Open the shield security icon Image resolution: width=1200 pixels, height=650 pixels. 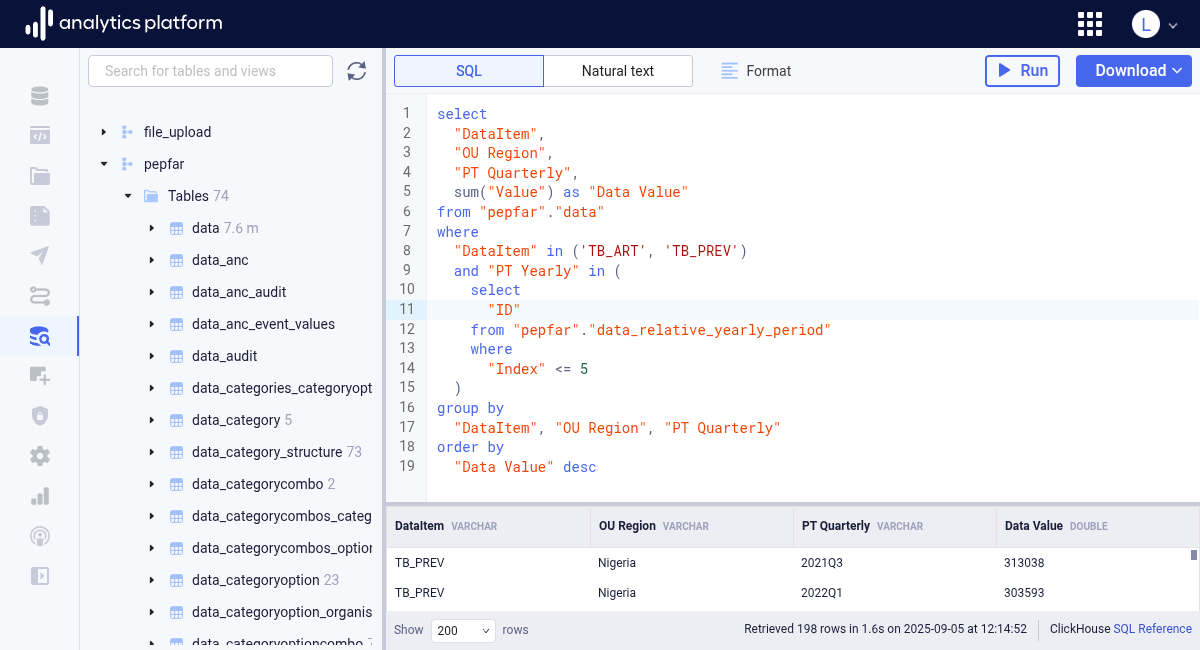tap(40, 416)
